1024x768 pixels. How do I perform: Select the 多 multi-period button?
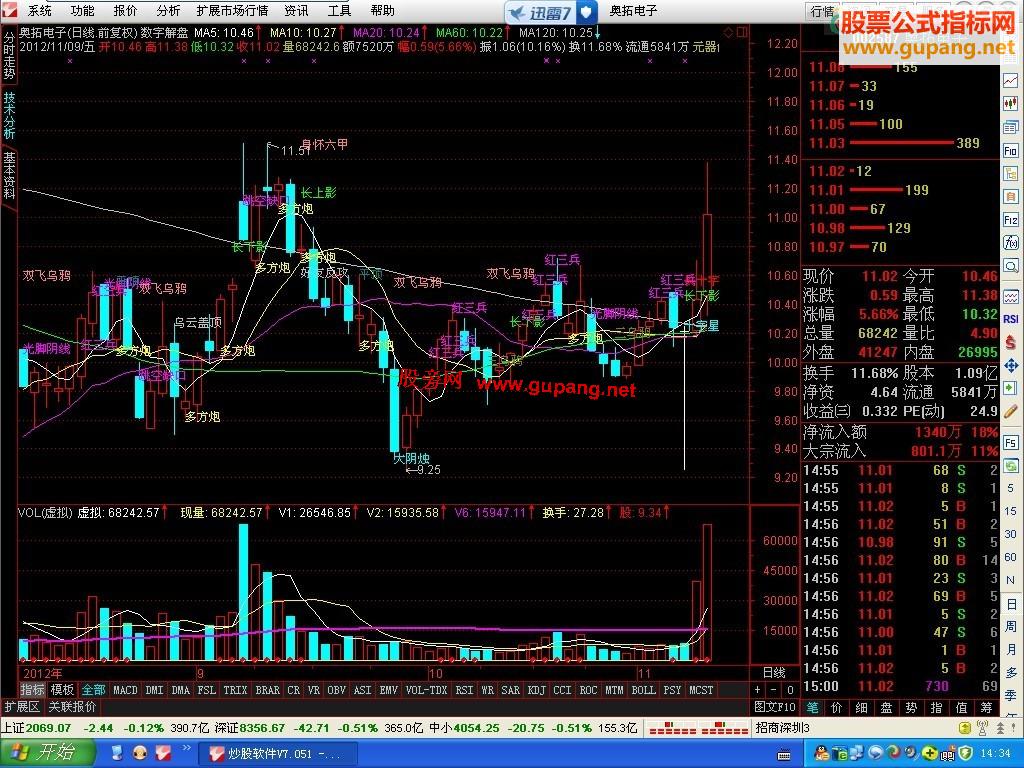point(1010,673)
